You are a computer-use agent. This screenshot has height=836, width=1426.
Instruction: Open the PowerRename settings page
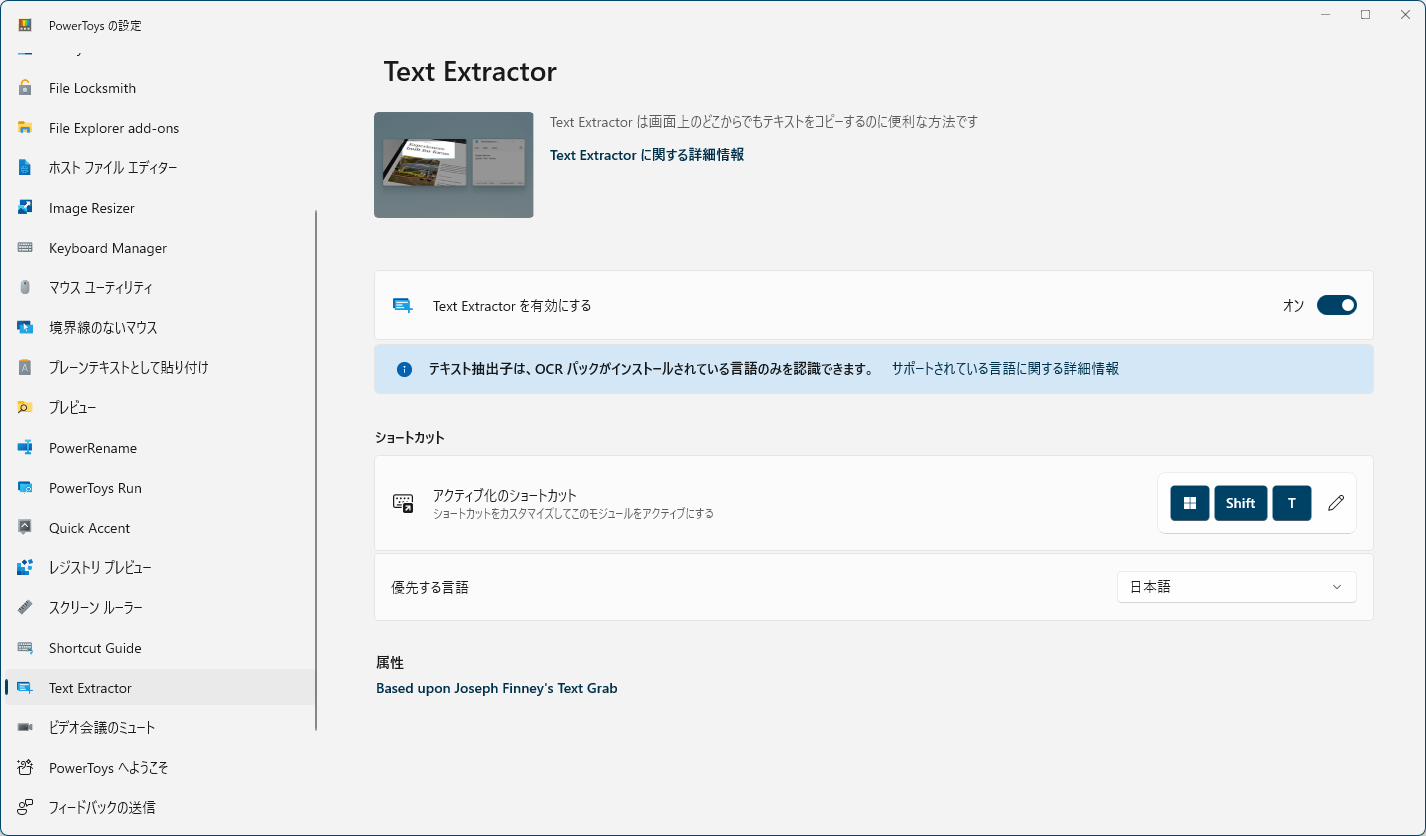click(160, 448)
